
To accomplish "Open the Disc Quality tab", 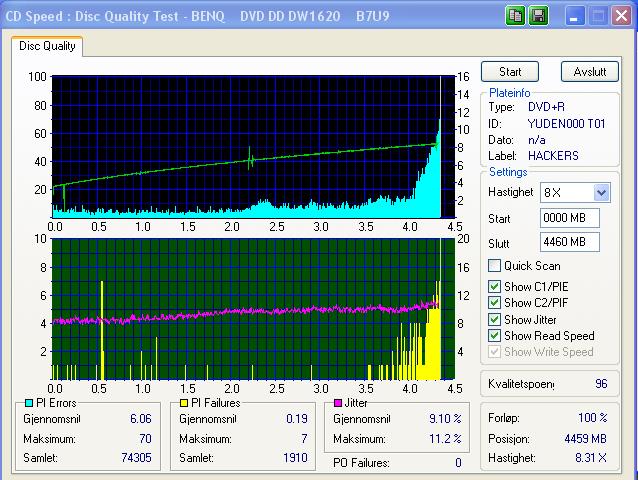I will point(47,46).
